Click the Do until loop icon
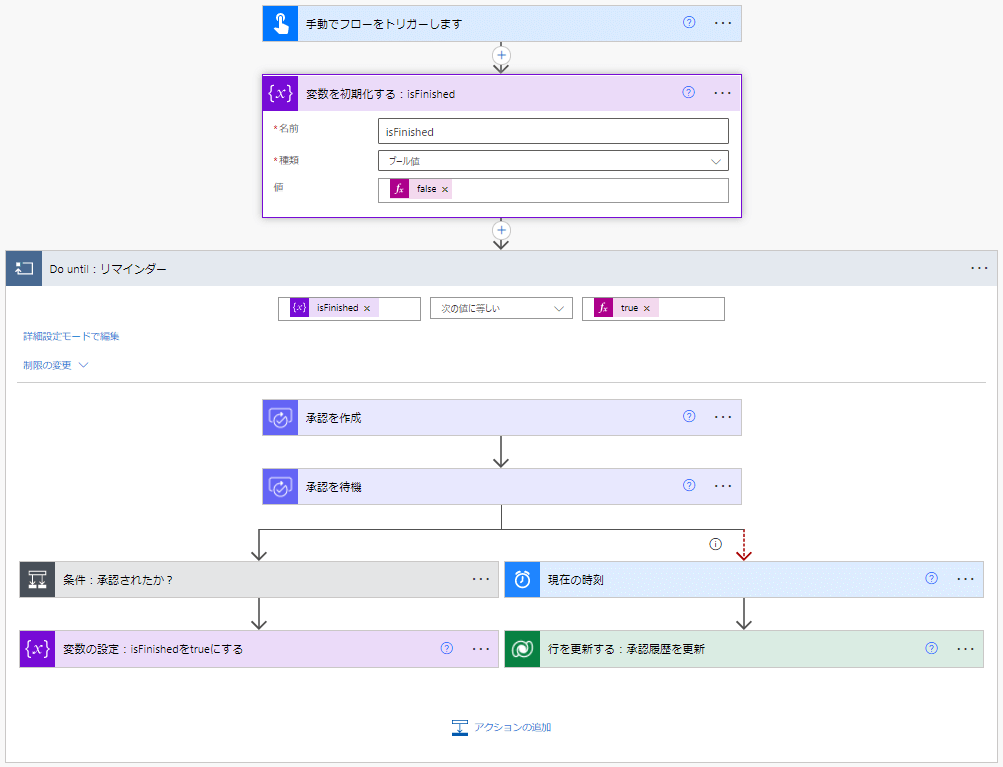The height and width of the screenshot is (767, 1003). pos(24,269)
